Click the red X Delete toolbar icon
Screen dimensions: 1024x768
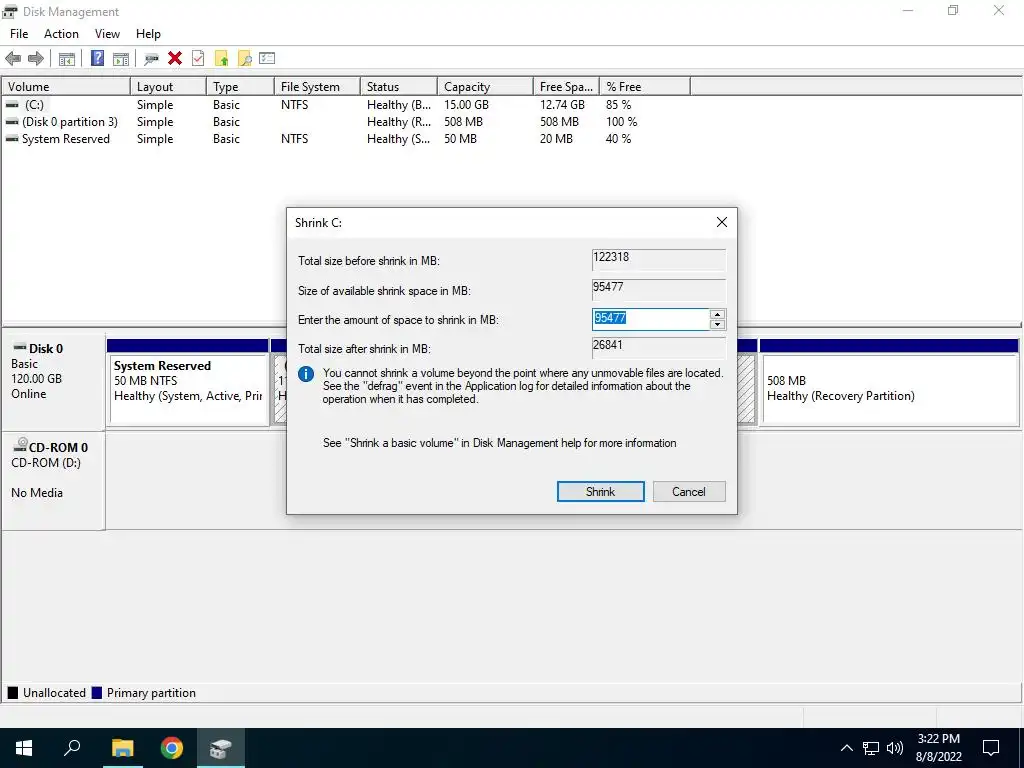pos(174,59)
